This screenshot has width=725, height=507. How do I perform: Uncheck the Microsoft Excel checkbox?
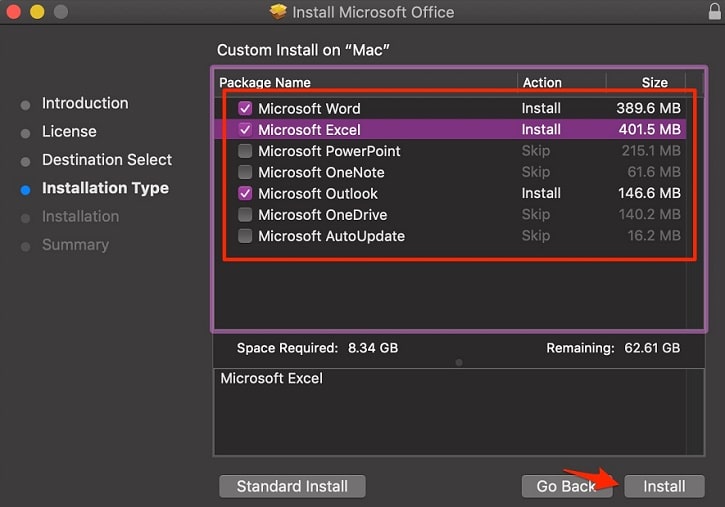(x=245, y=130)
